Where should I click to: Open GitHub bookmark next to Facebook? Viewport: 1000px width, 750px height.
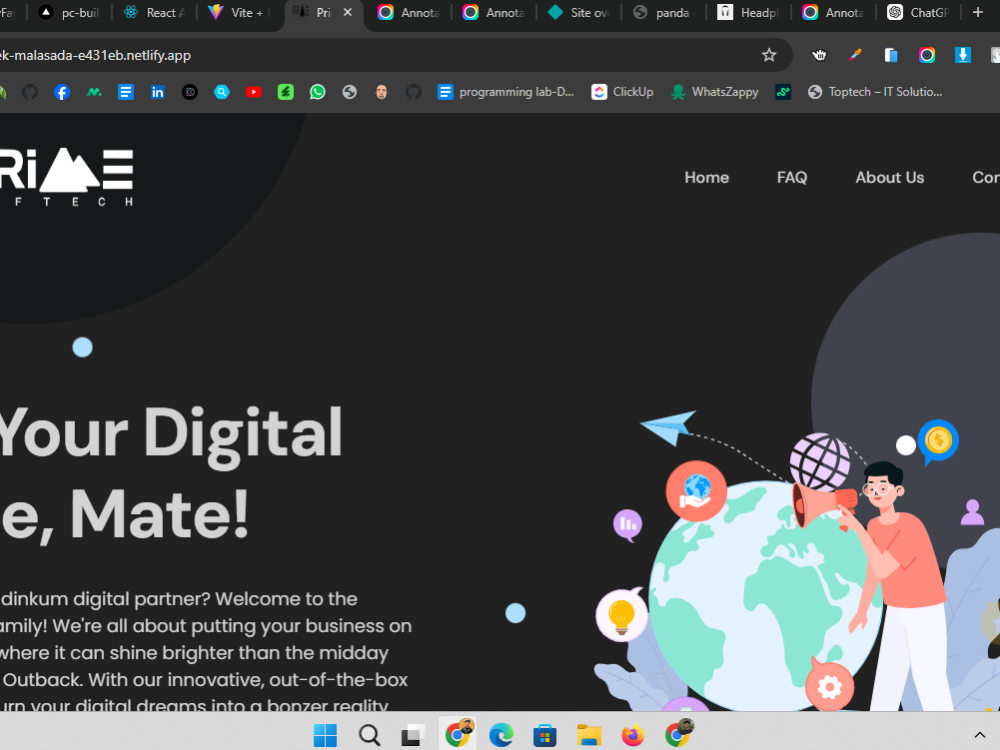pos(30,92)
